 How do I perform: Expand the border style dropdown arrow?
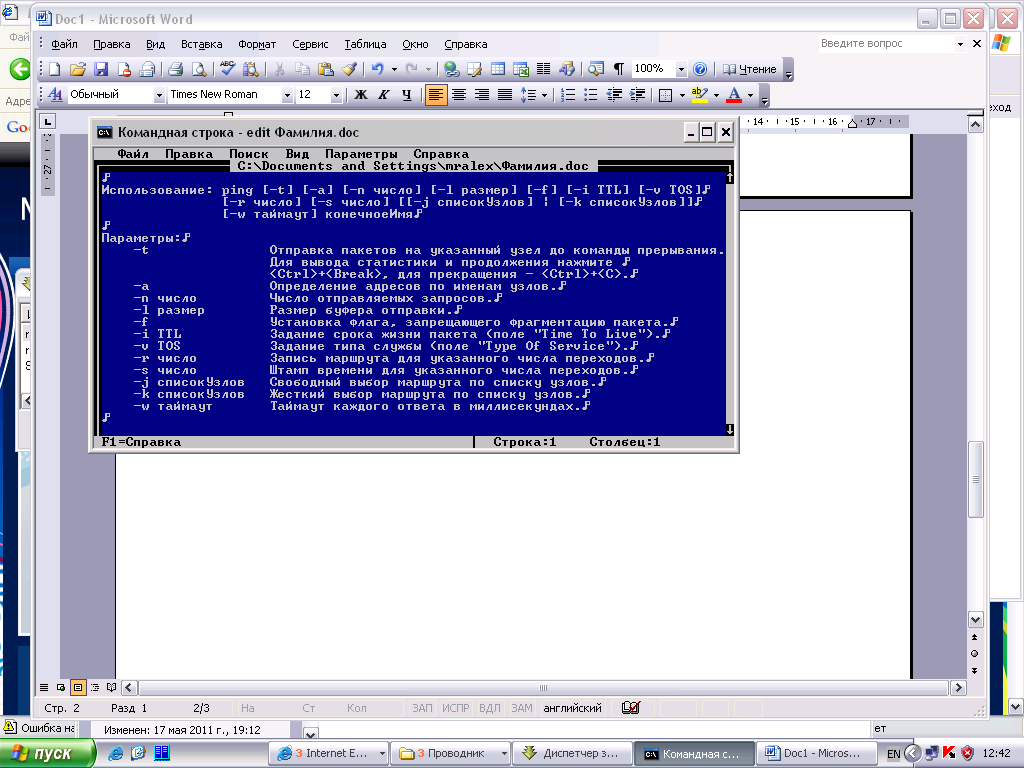[682, 95]
